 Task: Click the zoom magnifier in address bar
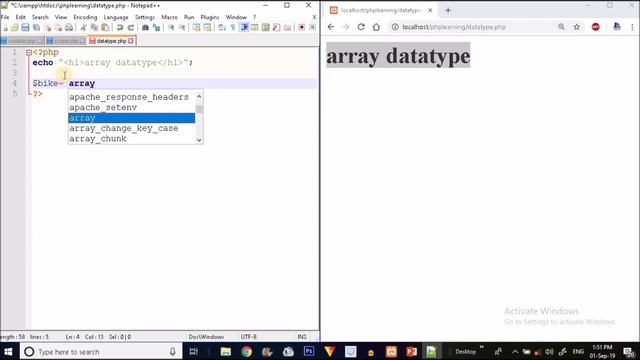tap(562, 27)
